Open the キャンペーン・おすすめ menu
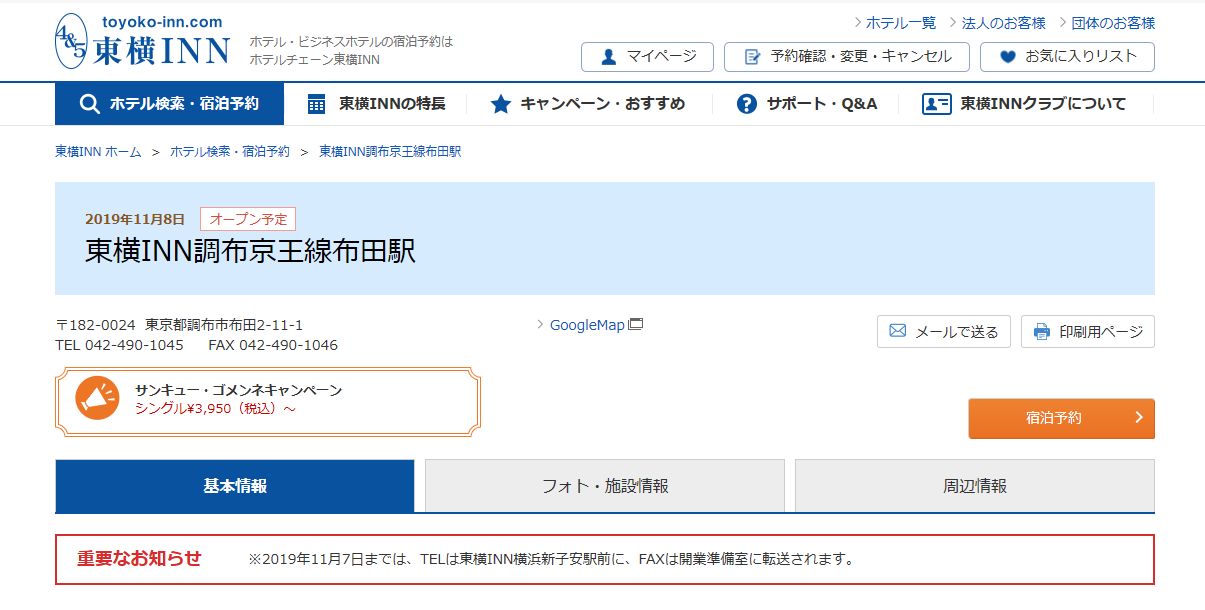The height and width of the screenshot is (610, 1205). click(590, 104)
